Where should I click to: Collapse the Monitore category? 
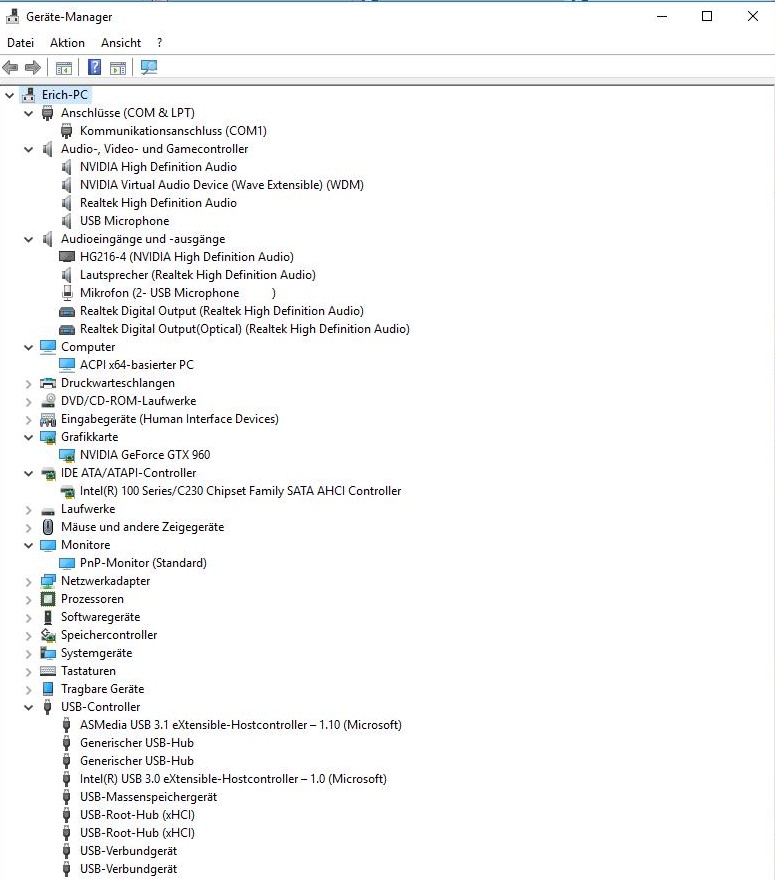[x=29, y=546]
